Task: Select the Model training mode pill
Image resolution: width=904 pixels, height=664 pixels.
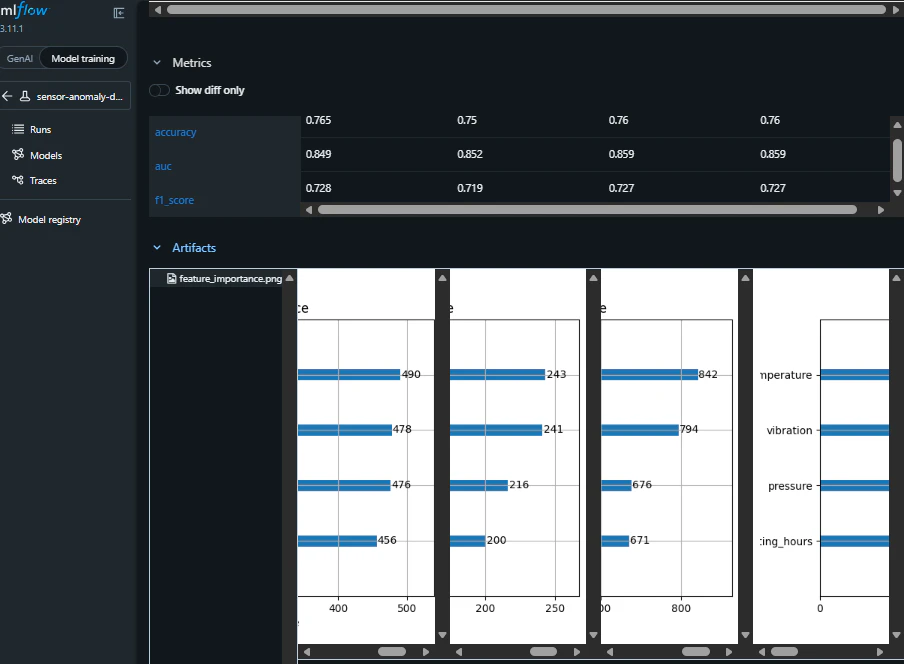Action: coord(83,58)
